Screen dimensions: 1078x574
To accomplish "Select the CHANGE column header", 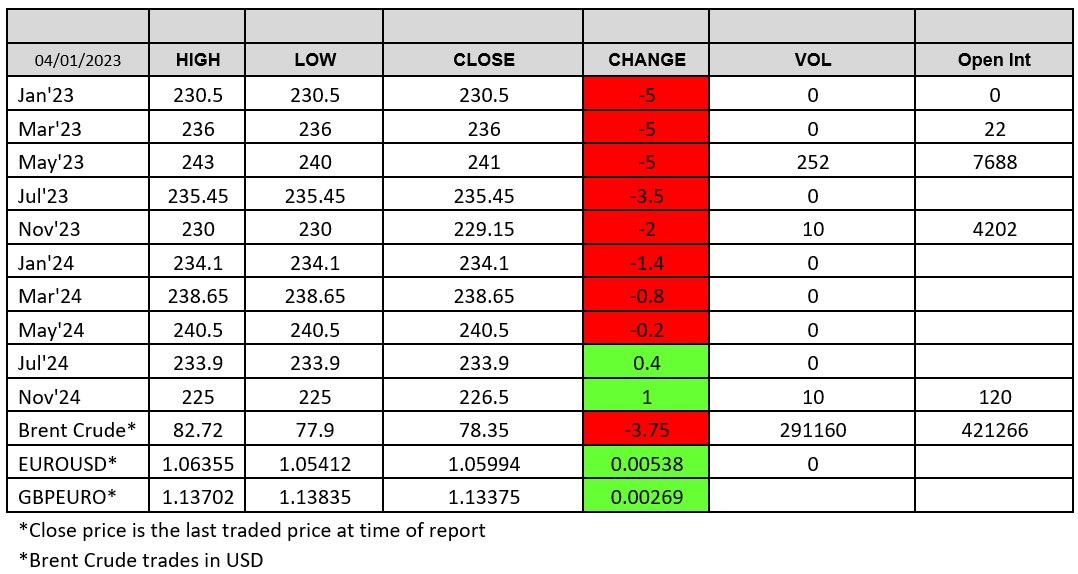I will (646, 60).
